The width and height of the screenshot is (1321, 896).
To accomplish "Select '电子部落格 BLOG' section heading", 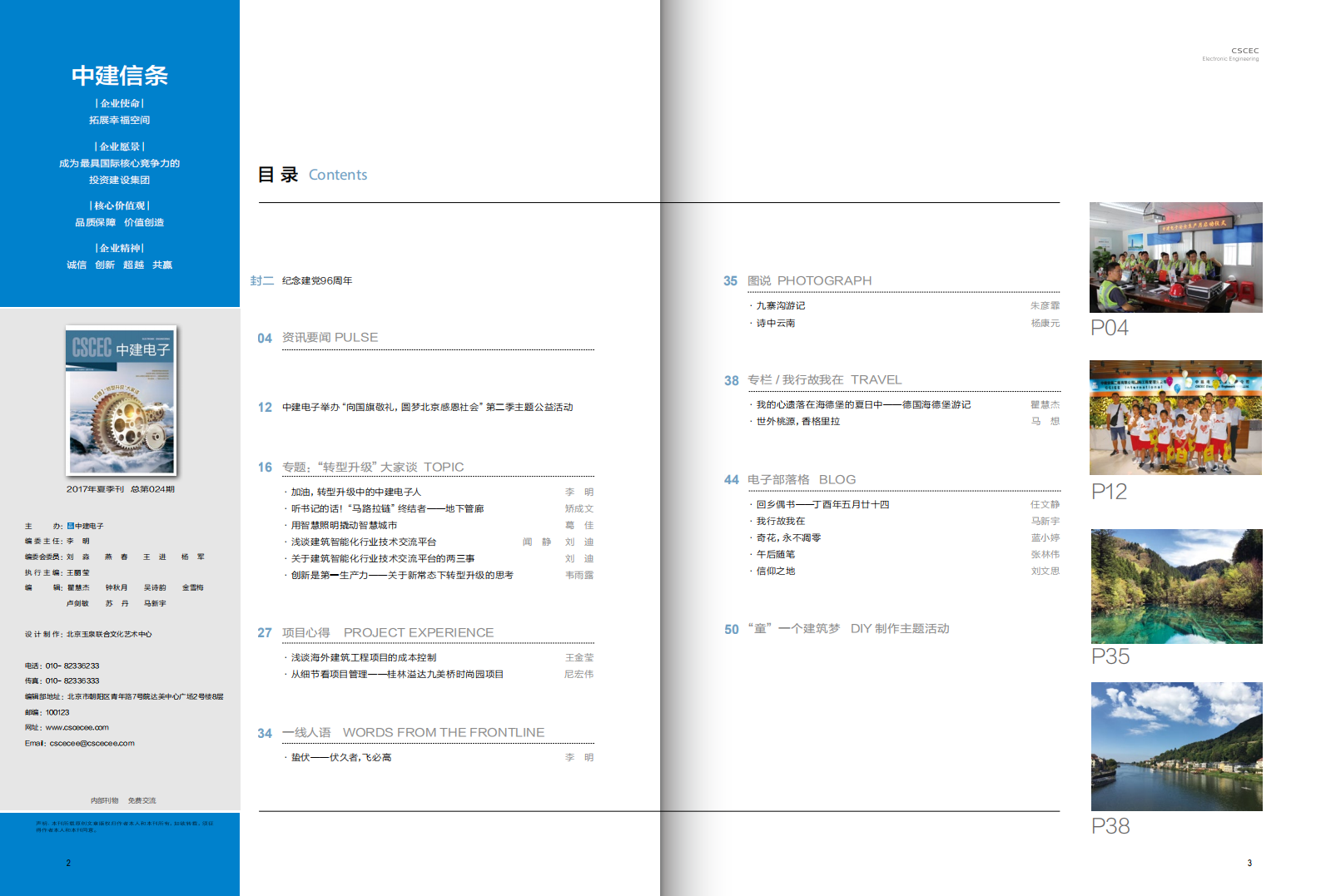I will tap(801, 479).
